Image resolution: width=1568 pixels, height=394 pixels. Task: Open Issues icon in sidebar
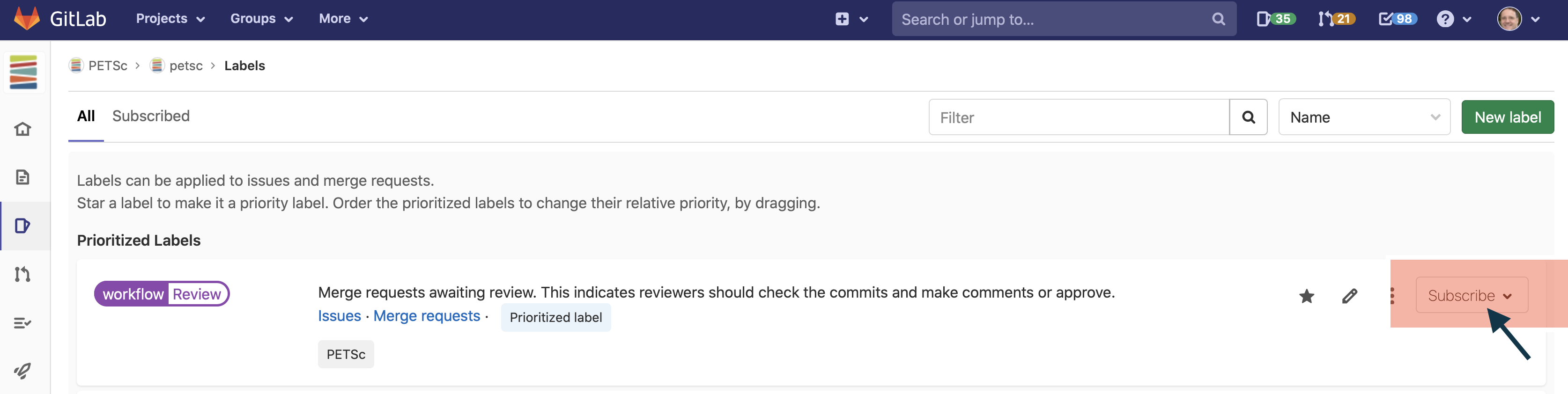point(22,226)
